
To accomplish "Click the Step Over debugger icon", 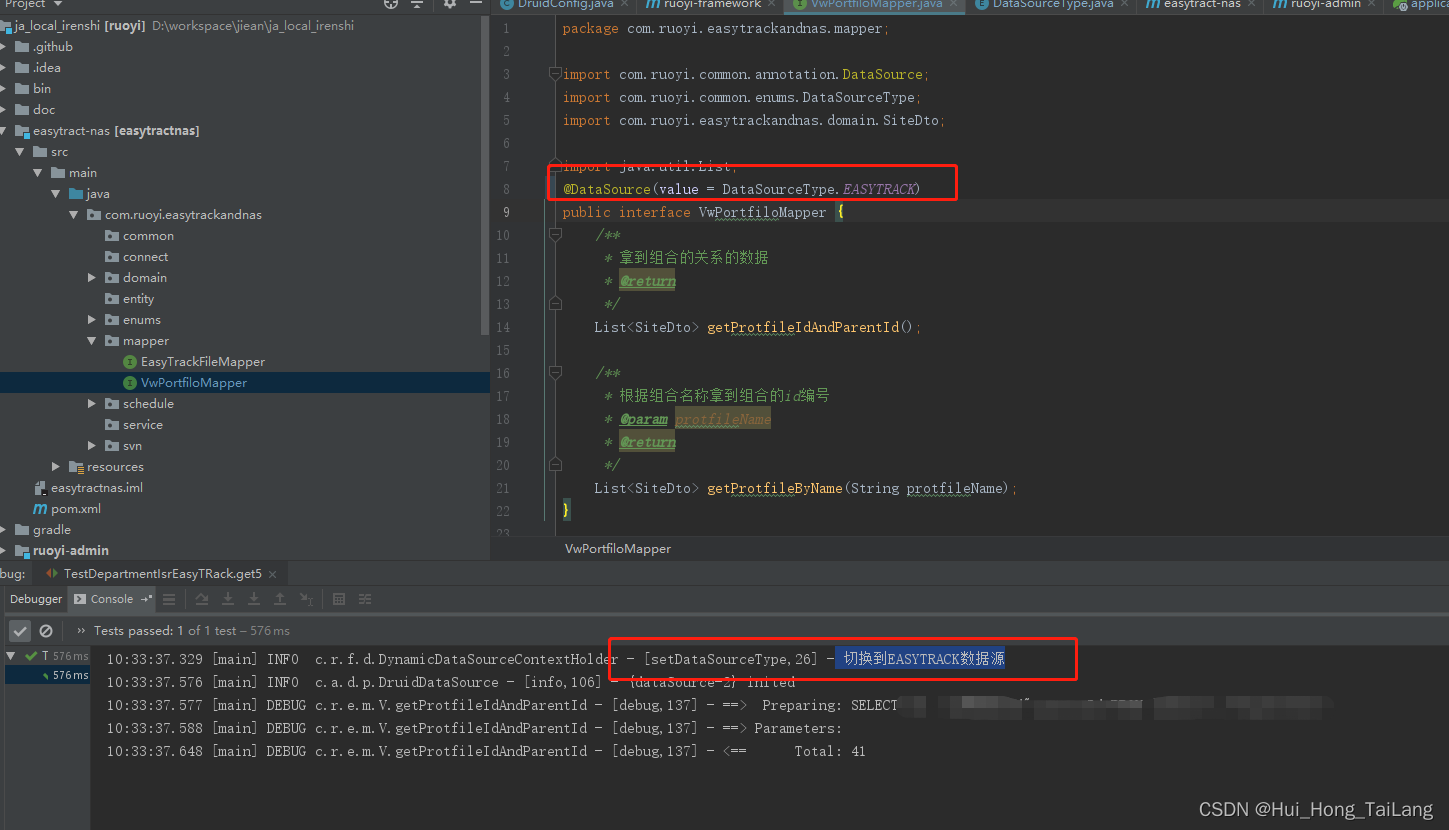I will coord(202,599).
